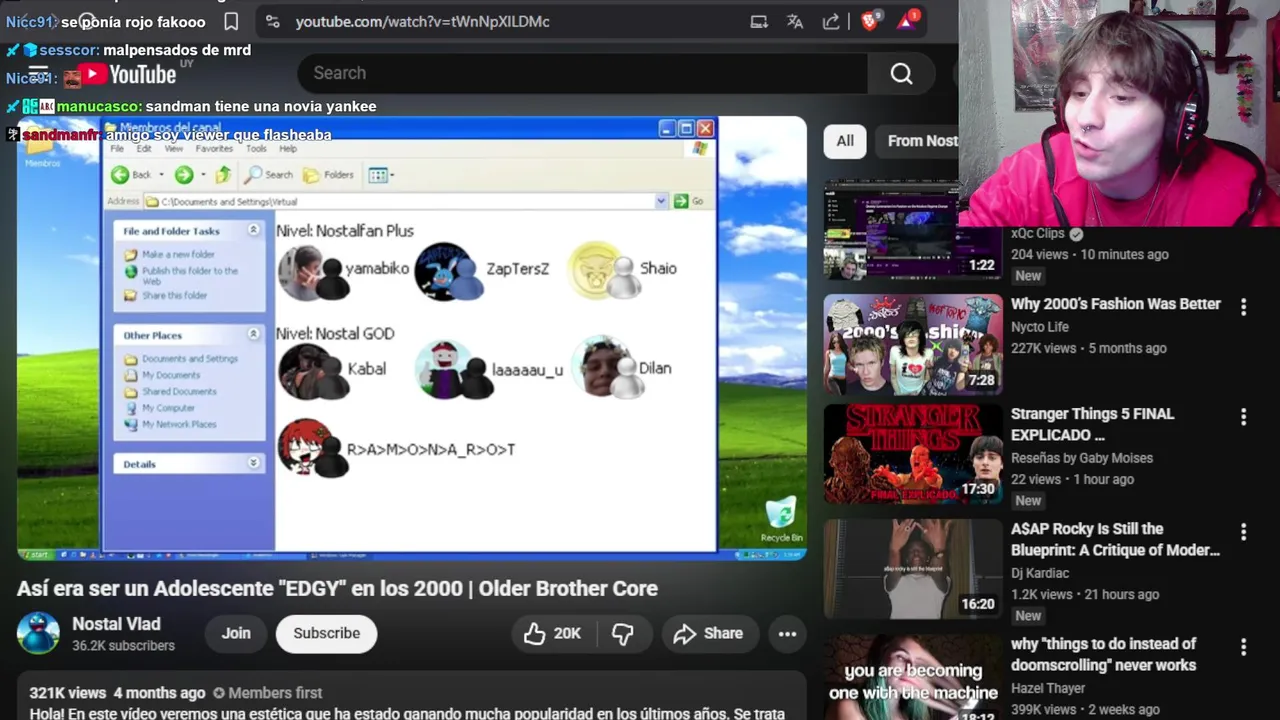
Task: Open the Edit menu in Explorer
Action: click(144, 148)
